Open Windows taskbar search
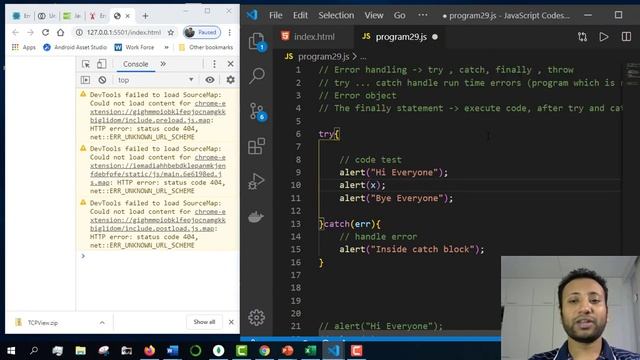Image resolution: width=640 pixels, height=360 pixels. (34, 351)
